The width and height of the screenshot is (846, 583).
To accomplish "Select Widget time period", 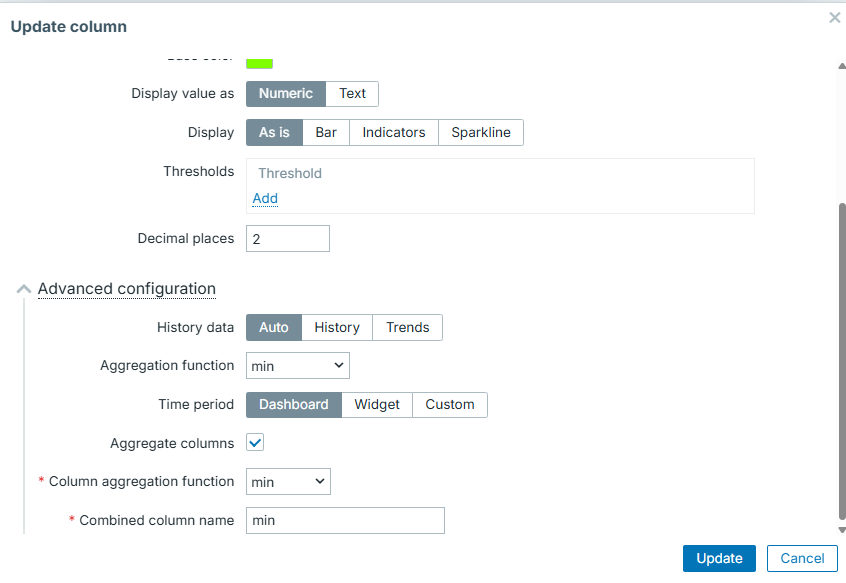I will pos(377,405).
